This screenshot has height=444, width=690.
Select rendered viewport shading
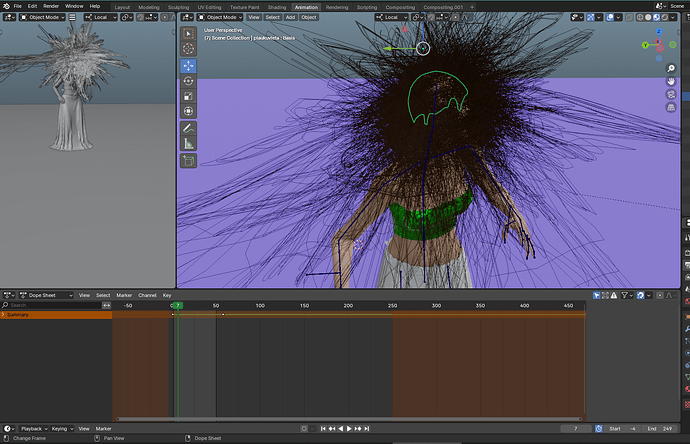[x=664, y=17]
